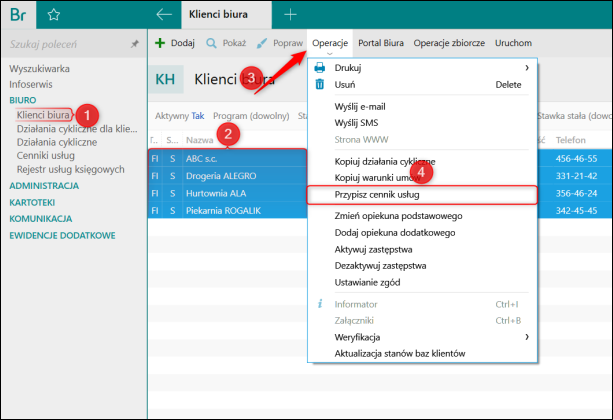The height and width of the screenshot is (420, 613).
Task: Click the Pokaż magnifier icon
Action: (212, 44)
